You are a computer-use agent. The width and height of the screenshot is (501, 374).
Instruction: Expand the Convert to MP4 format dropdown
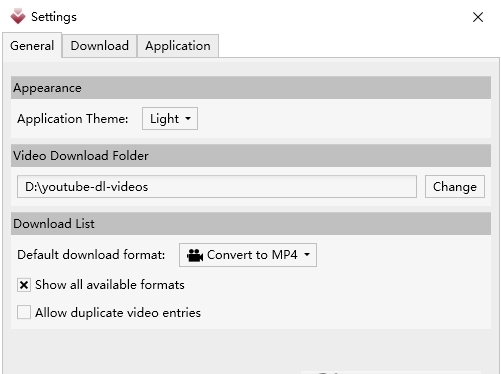(x=248, y=255)
